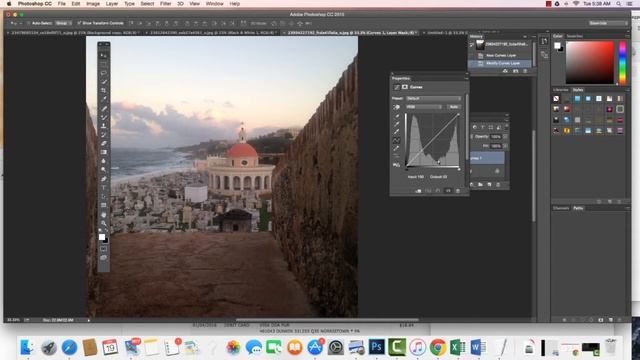The height and width of the screenshot is (360, 640).
Task: Click the rainbow hue slider in Color panel
Action: [622, 63]
